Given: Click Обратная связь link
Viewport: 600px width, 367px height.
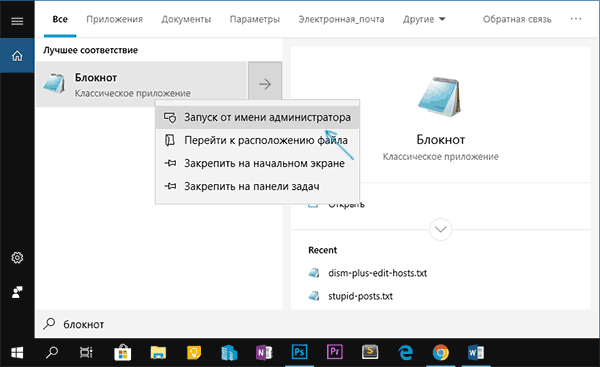Looking at the screenshot, I should point(517,19).
